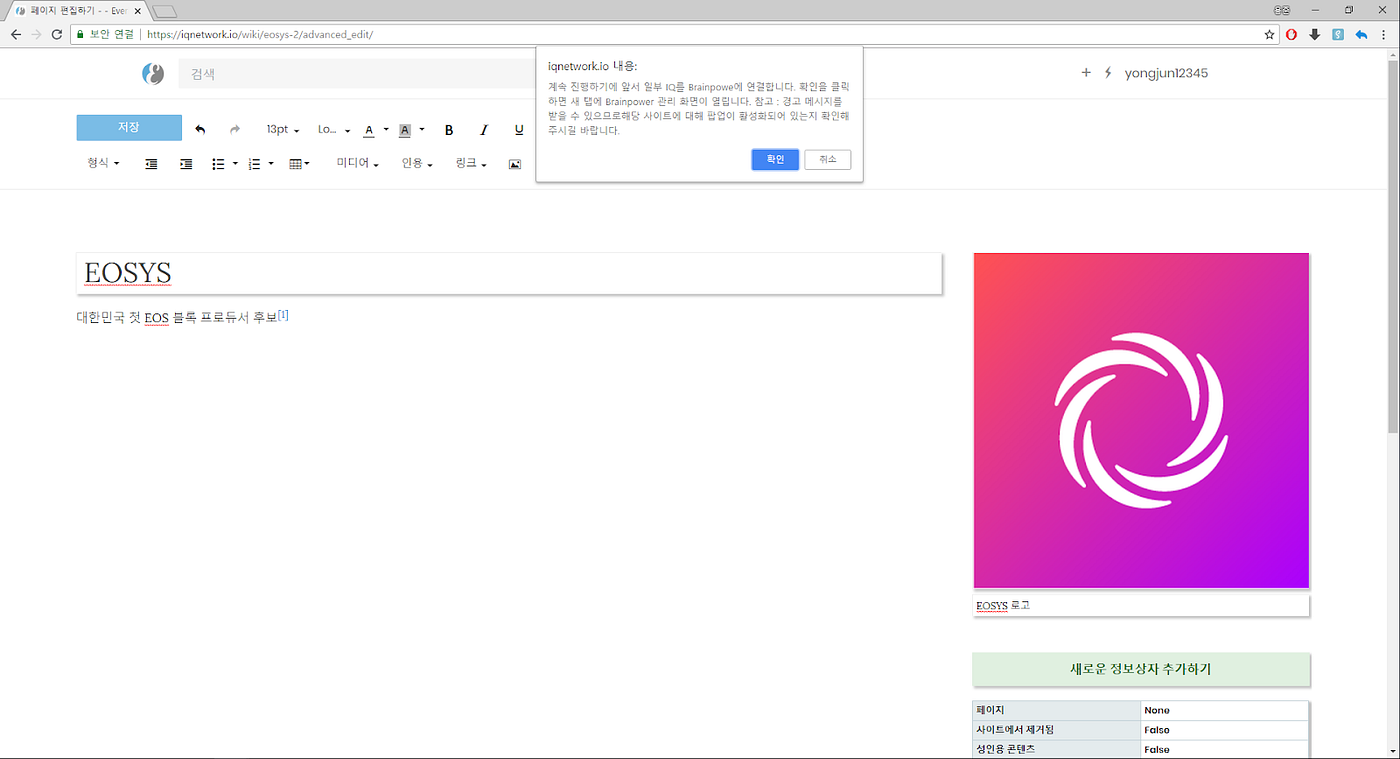
Task: Click the undo arrow in the editor toolbar
Action: (200, 129)
